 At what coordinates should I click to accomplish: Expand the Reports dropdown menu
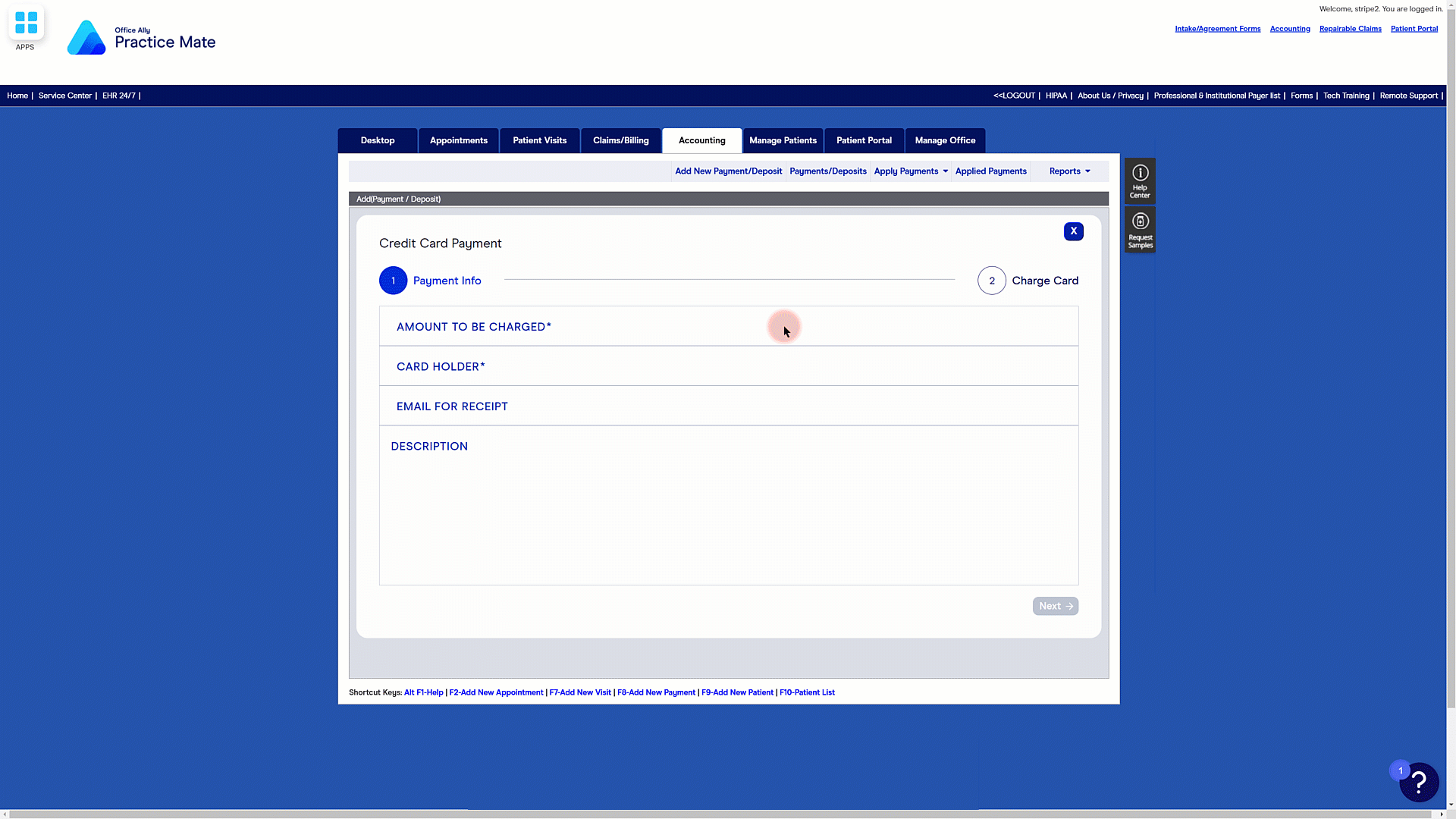coord(1069,171)
